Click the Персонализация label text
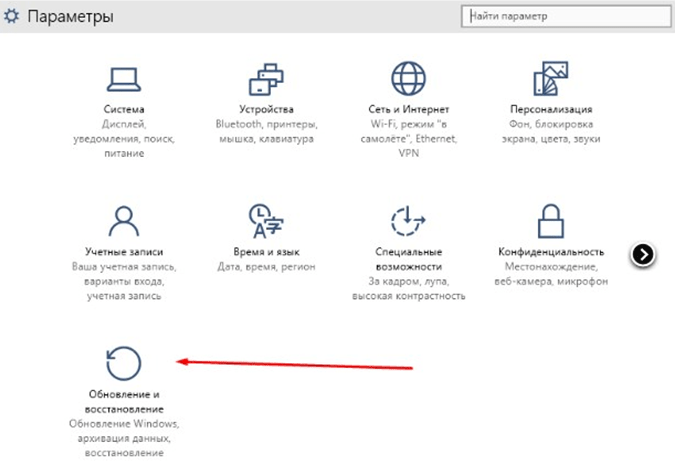675x469 pixels. pyautogui.click(x=551, y=109)
